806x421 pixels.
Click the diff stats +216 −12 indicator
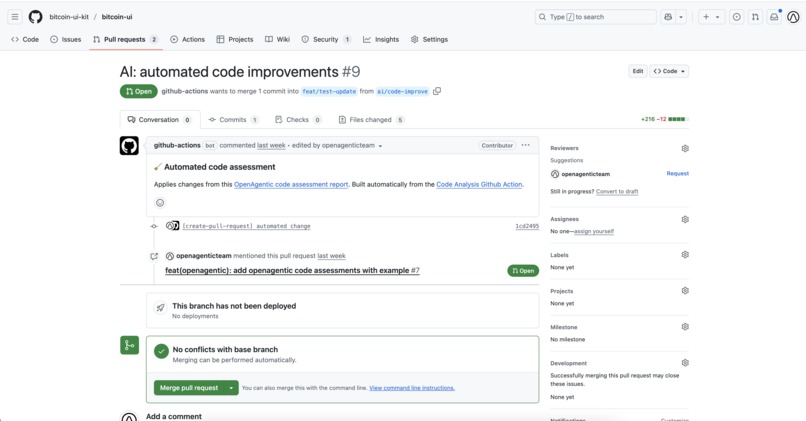[663, 119]
